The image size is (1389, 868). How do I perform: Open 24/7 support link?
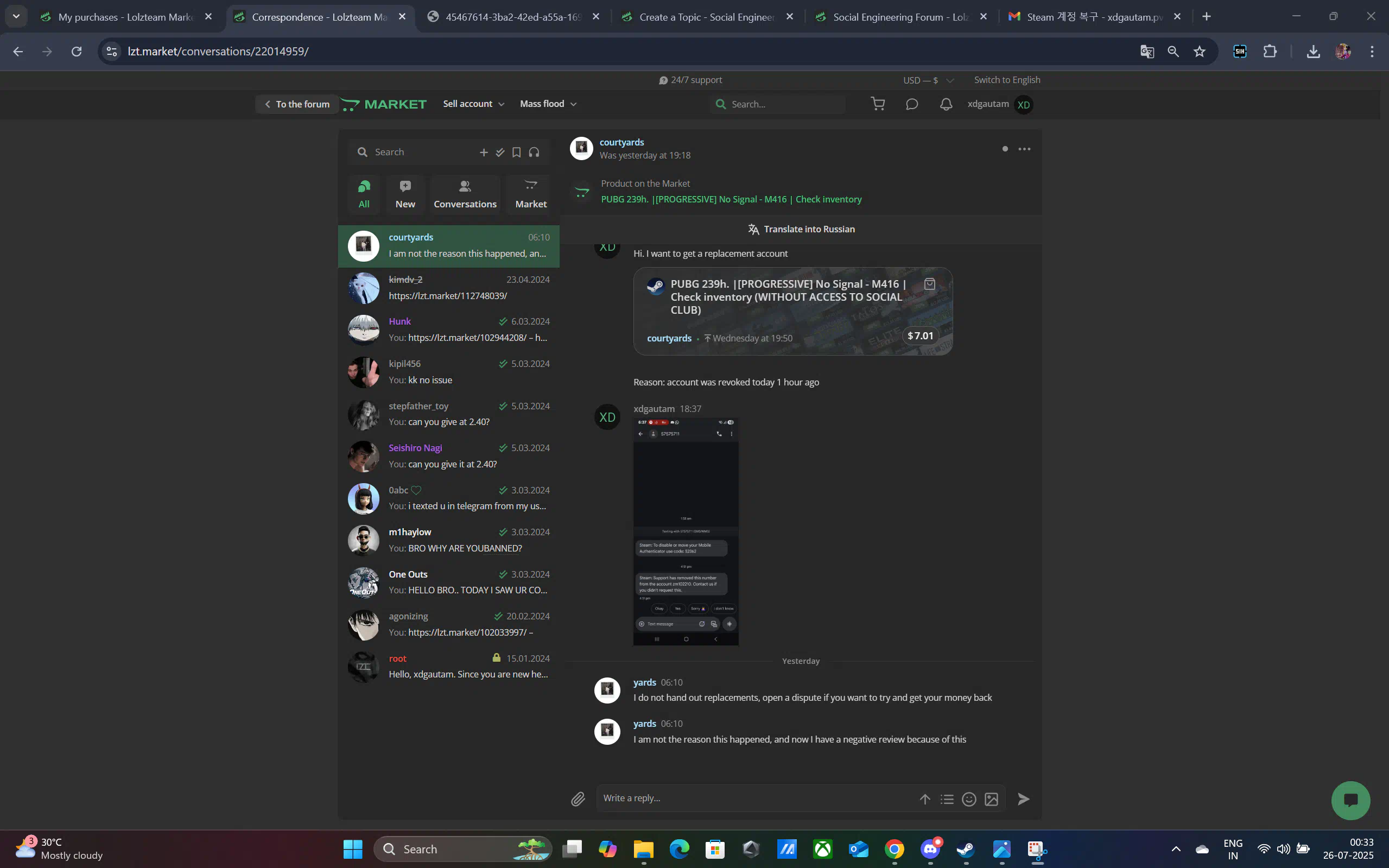point(690,80)
